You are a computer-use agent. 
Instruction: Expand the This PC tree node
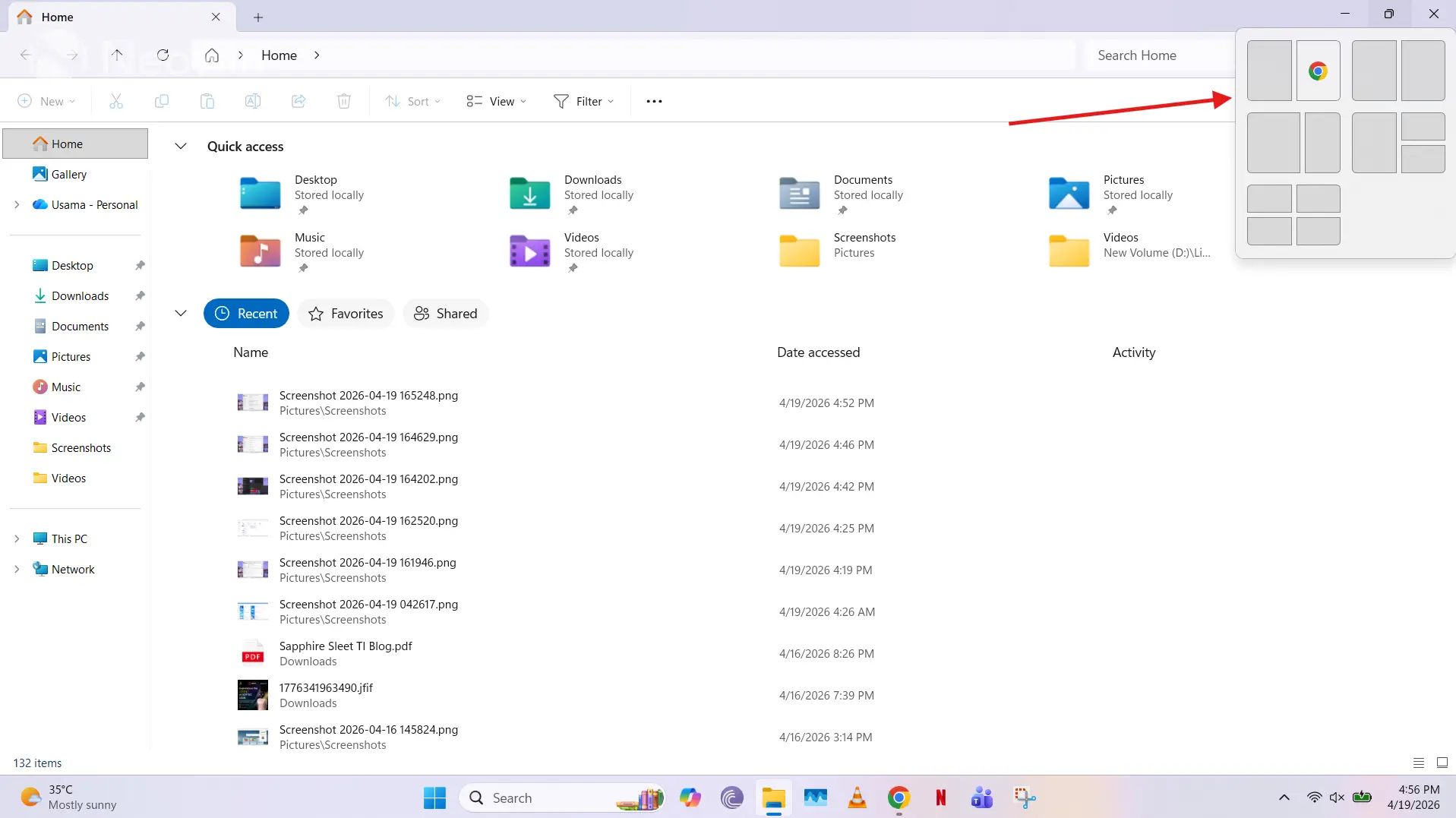(x=17, y=538)
